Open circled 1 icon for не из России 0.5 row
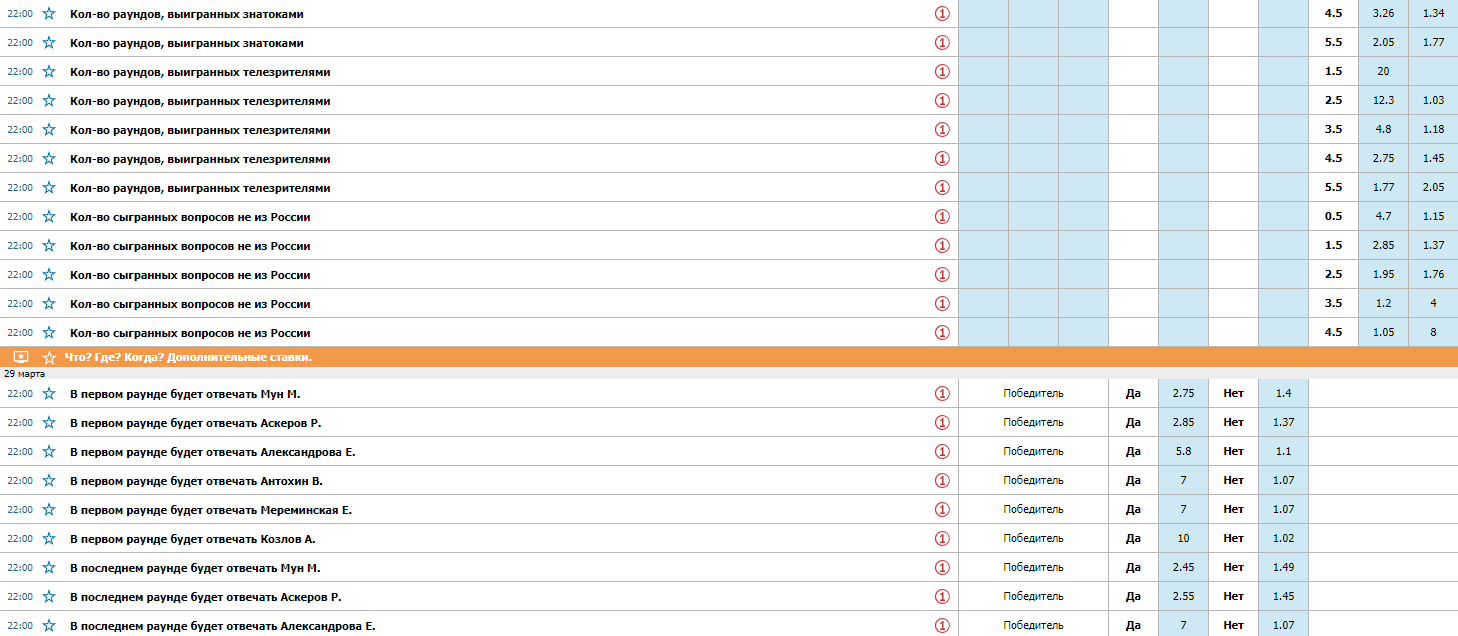The width and height of the screenshot is (1458, 636). click(941, 217)
